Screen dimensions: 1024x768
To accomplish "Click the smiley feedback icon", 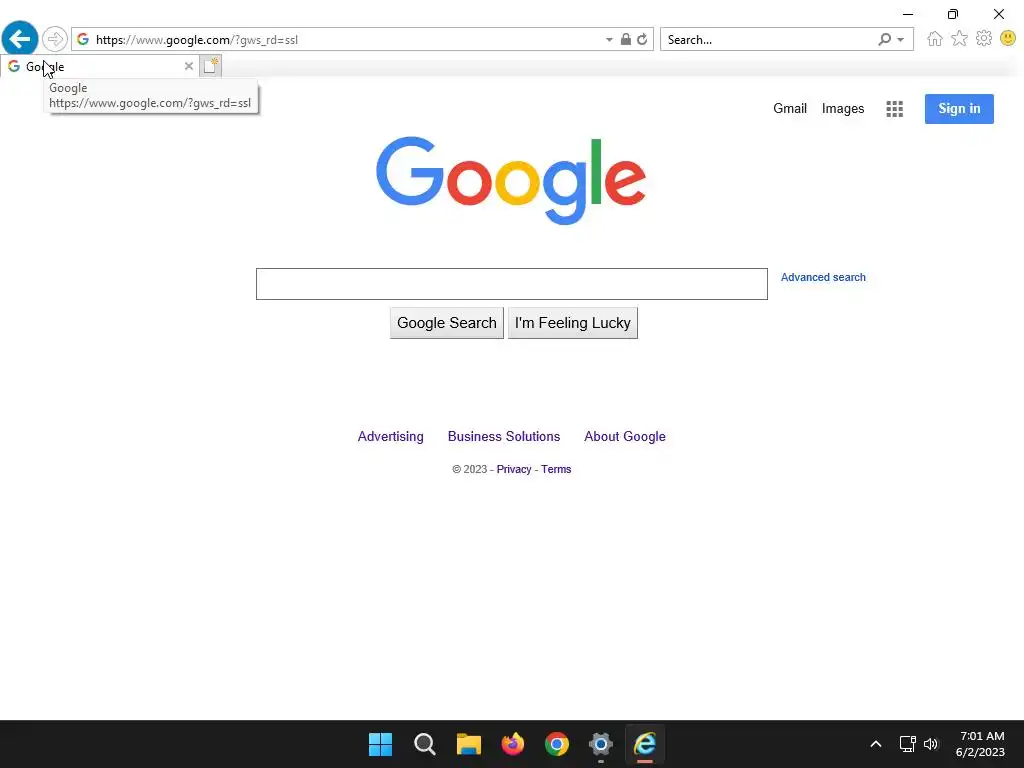I will coord(1008,39).
